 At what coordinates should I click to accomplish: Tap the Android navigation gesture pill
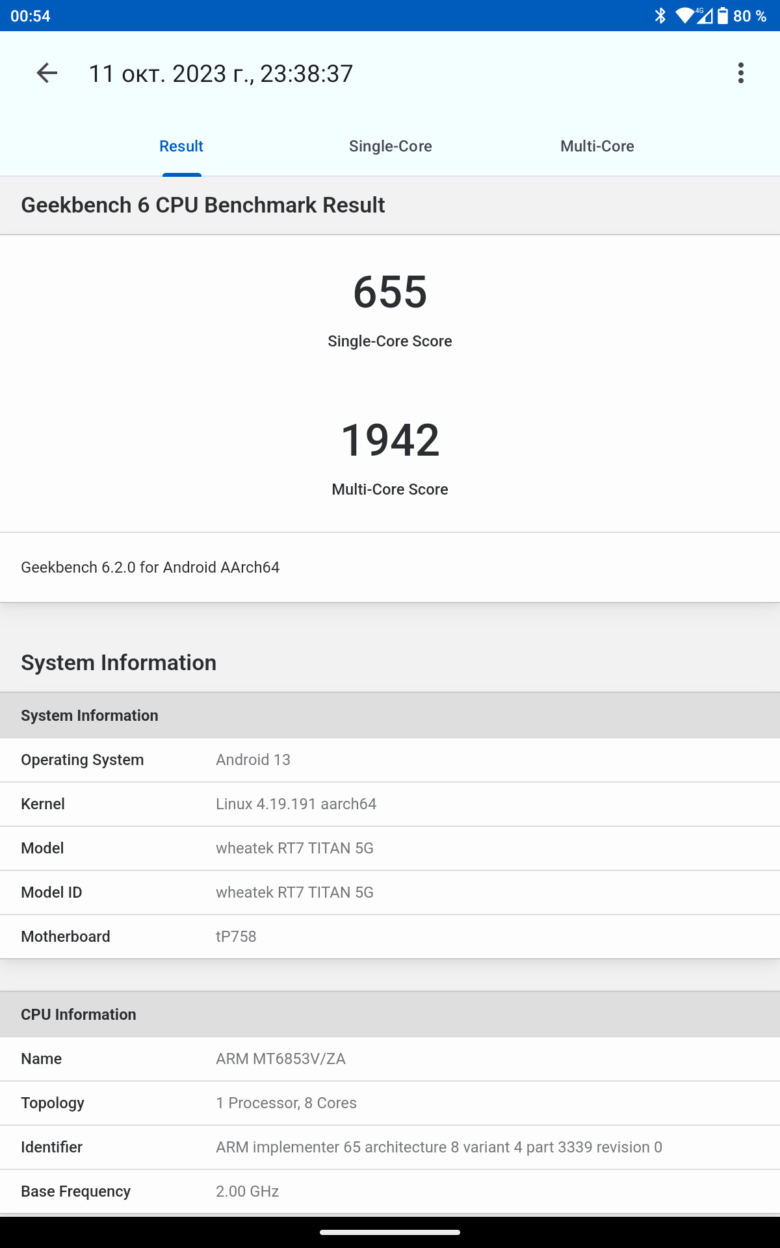coord(390,1232)
